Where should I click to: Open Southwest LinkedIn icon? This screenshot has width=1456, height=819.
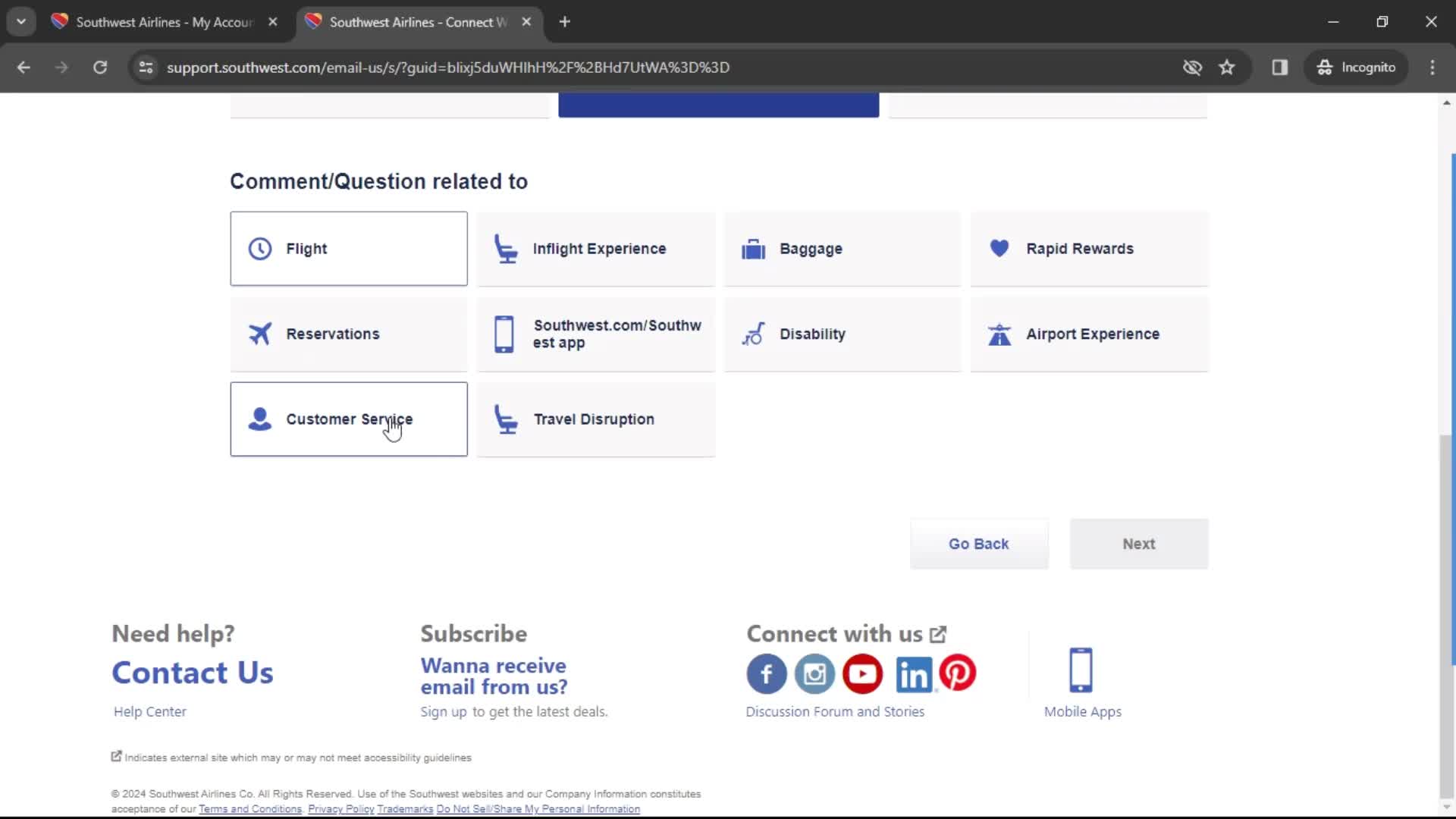pos(914,674)
